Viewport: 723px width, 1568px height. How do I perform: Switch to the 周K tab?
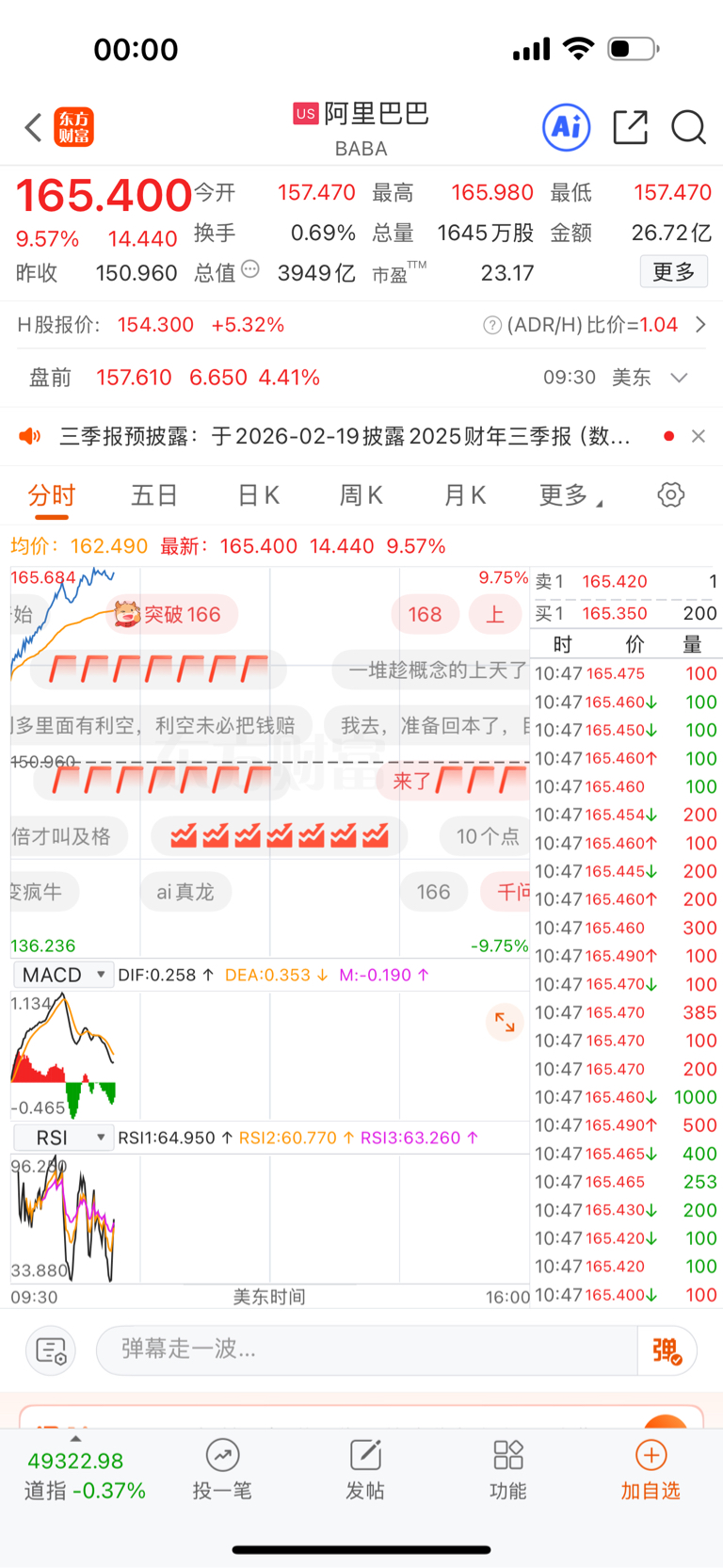tap(361, 495)
